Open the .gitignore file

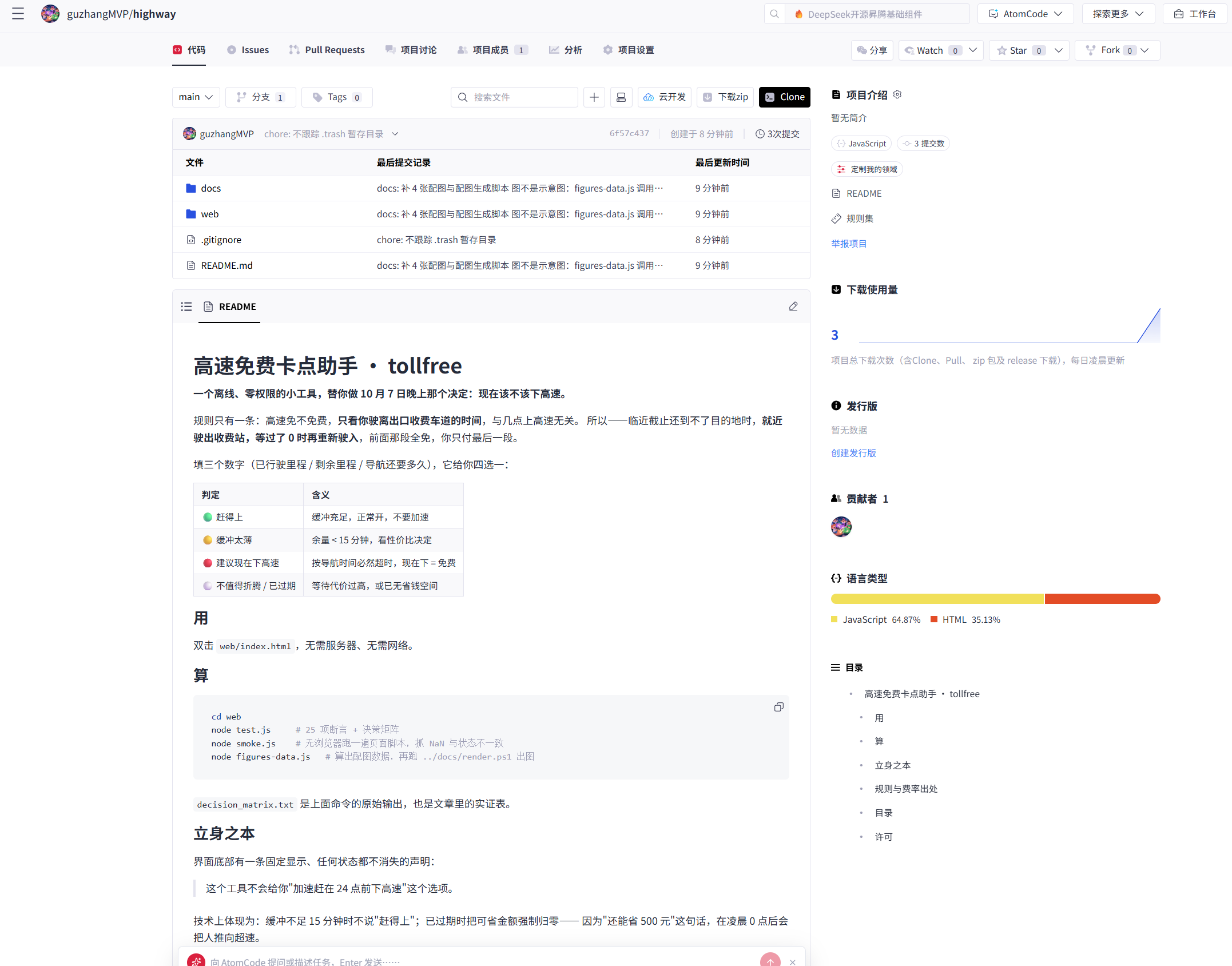click(x=221, y=240)
